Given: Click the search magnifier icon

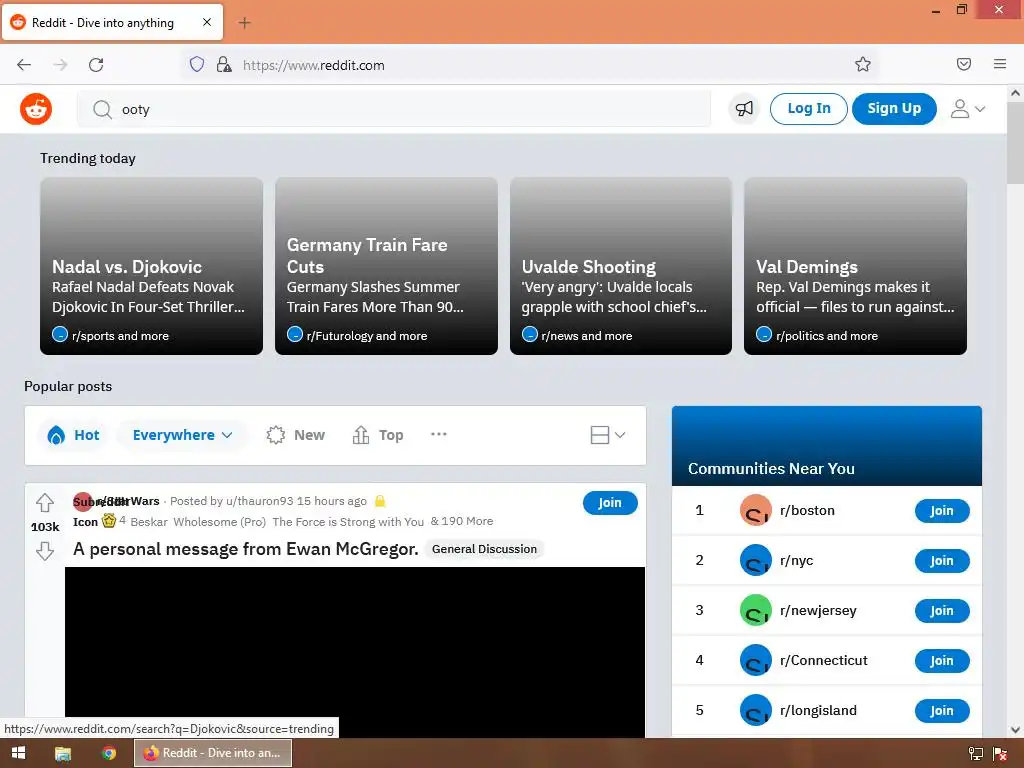Looking at the screenshot, I should 103,109.
